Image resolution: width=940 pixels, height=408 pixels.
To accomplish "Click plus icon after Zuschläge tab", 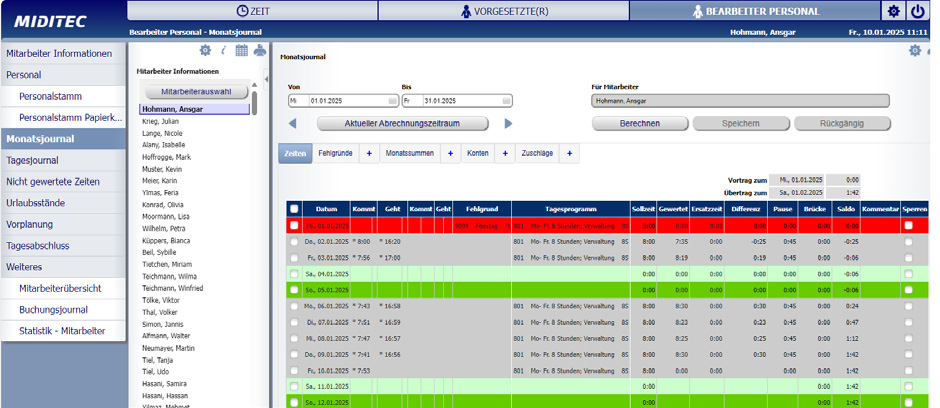I will 569,153.
